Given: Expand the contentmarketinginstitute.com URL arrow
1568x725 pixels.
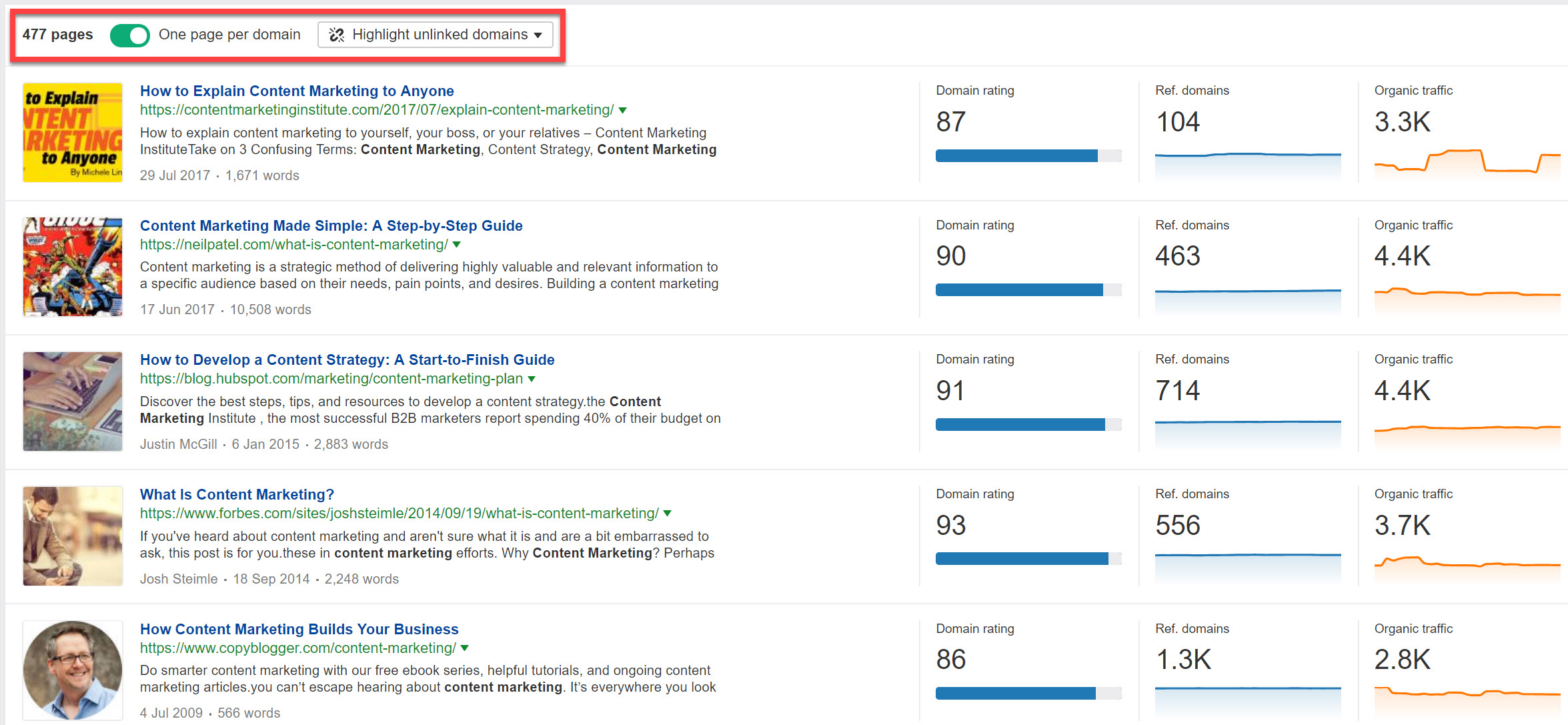Looking at the screenshot, I should (x=623, y=110).
